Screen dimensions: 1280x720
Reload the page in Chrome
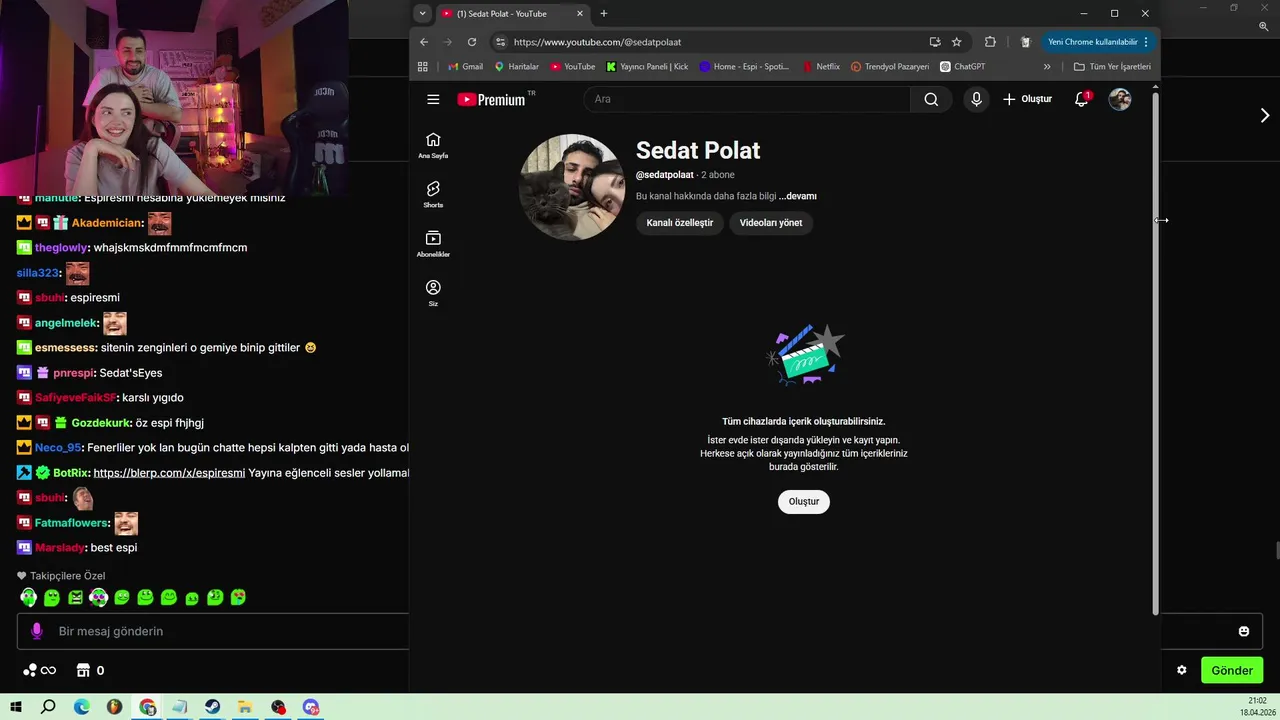click(472, 42)
